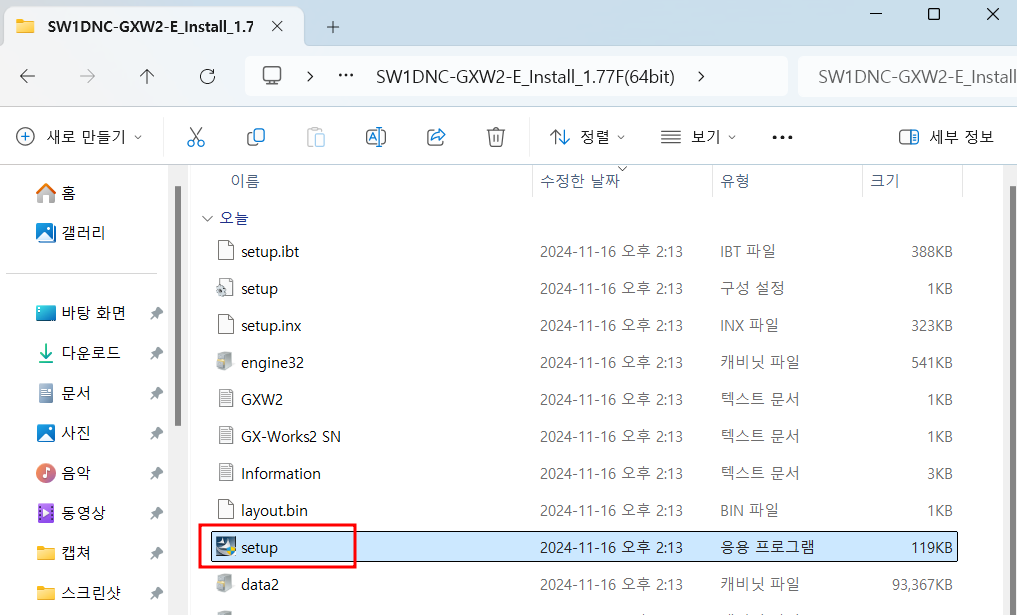Close the SW1DNC-GXW2-E_Install tab
This screenshot has width=1017, height=615.
click(x=277, y=27)
